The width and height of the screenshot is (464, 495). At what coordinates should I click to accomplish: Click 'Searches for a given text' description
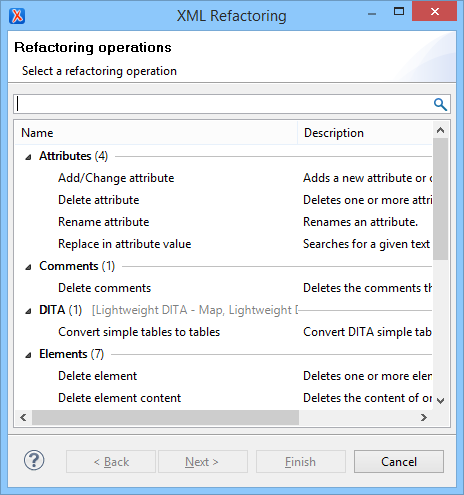[366, 244]
